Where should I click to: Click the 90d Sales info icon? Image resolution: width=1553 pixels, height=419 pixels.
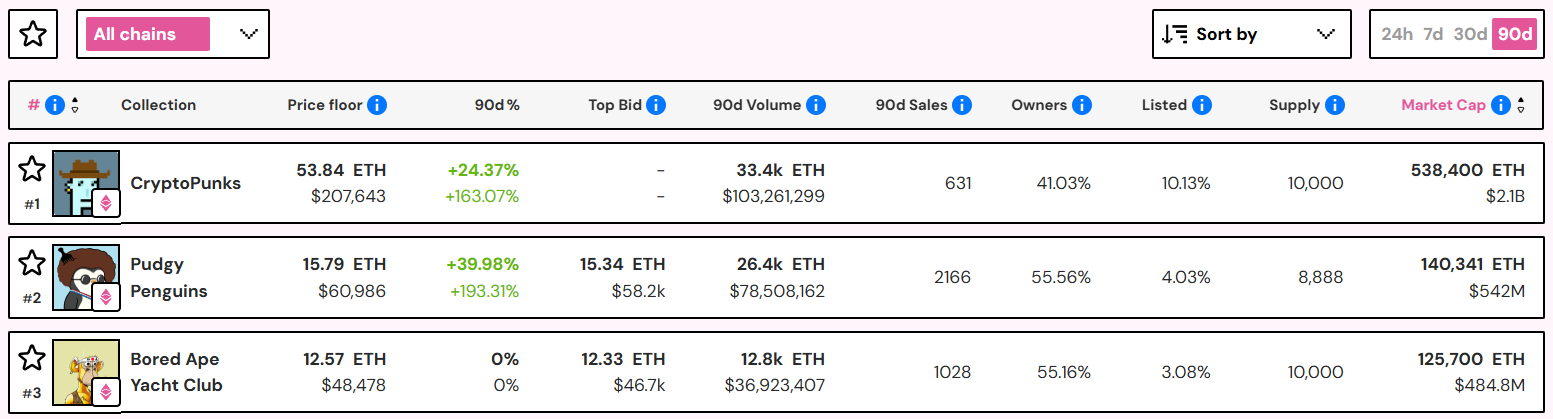tap(962, 105)
